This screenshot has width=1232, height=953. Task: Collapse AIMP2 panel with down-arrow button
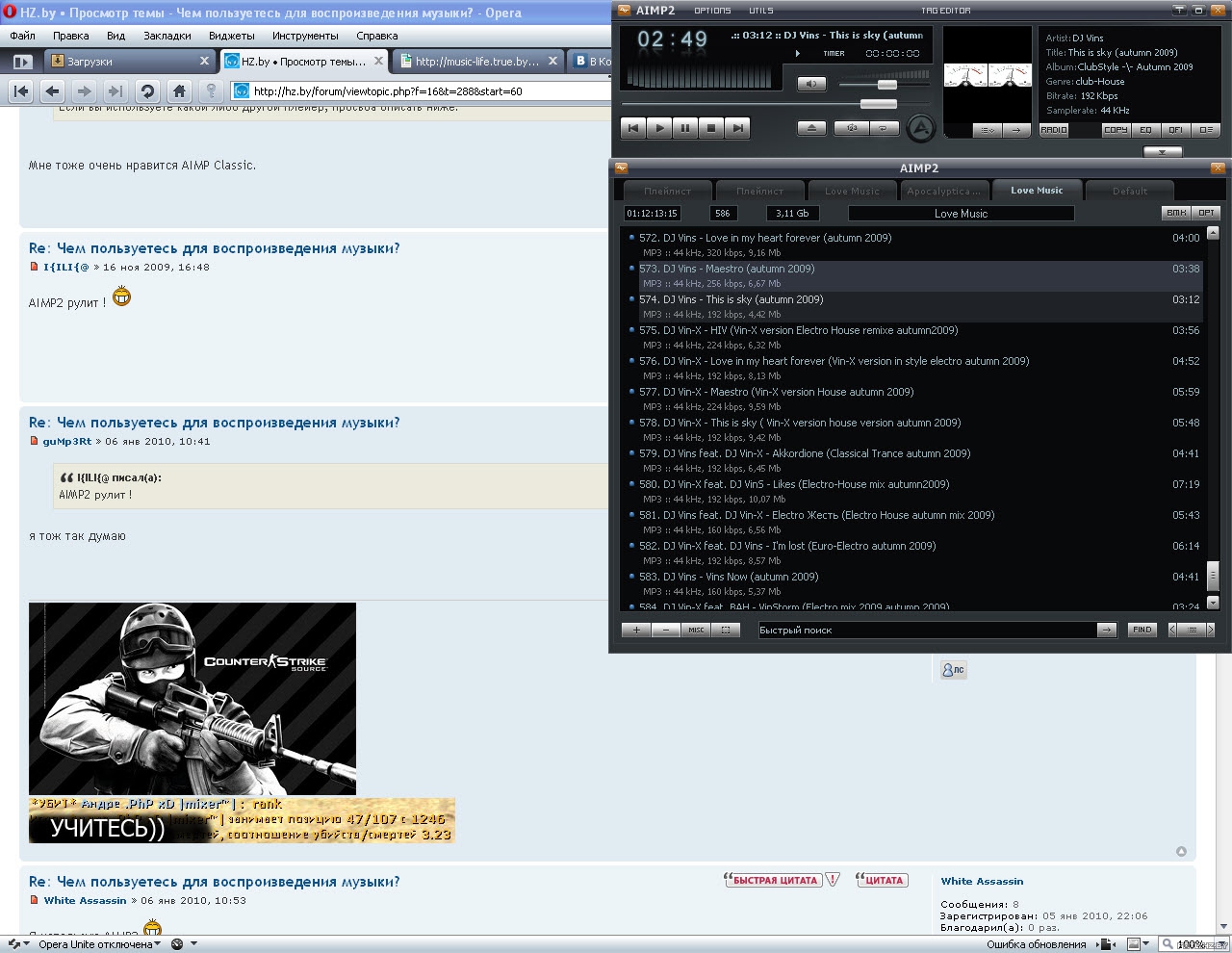1163,152
